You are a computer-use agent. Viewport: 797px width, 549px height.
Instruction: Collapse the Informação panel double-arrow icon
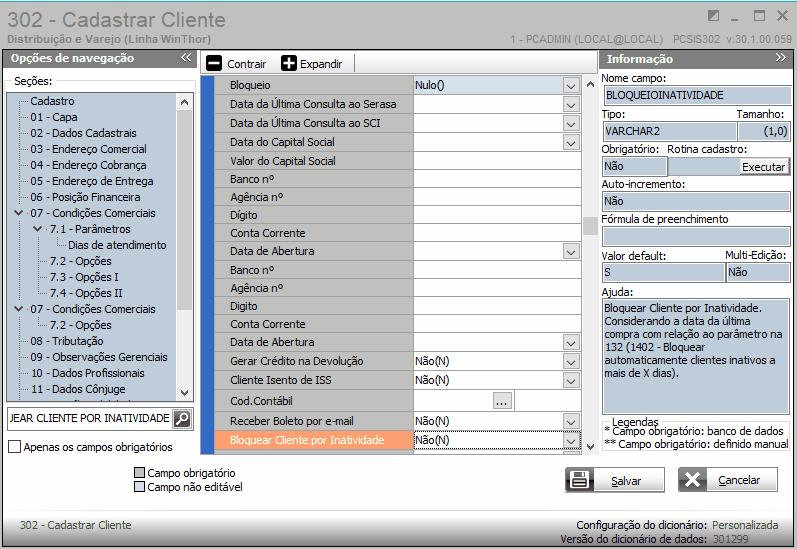[x=780, y=57]
